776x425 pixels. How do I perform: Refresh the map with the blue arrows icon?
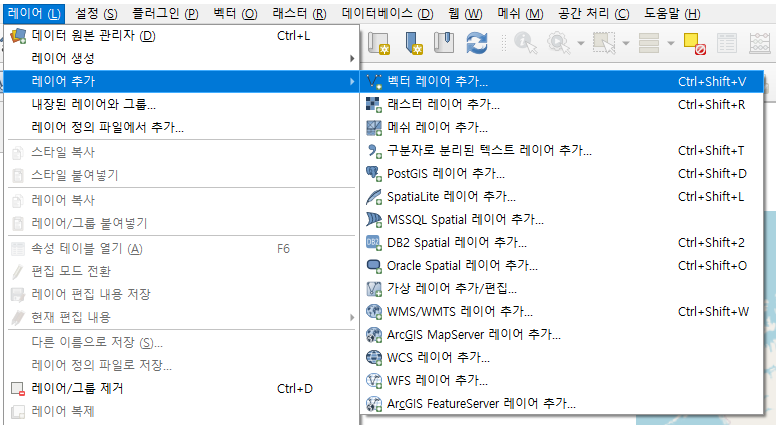coord(477,43)
